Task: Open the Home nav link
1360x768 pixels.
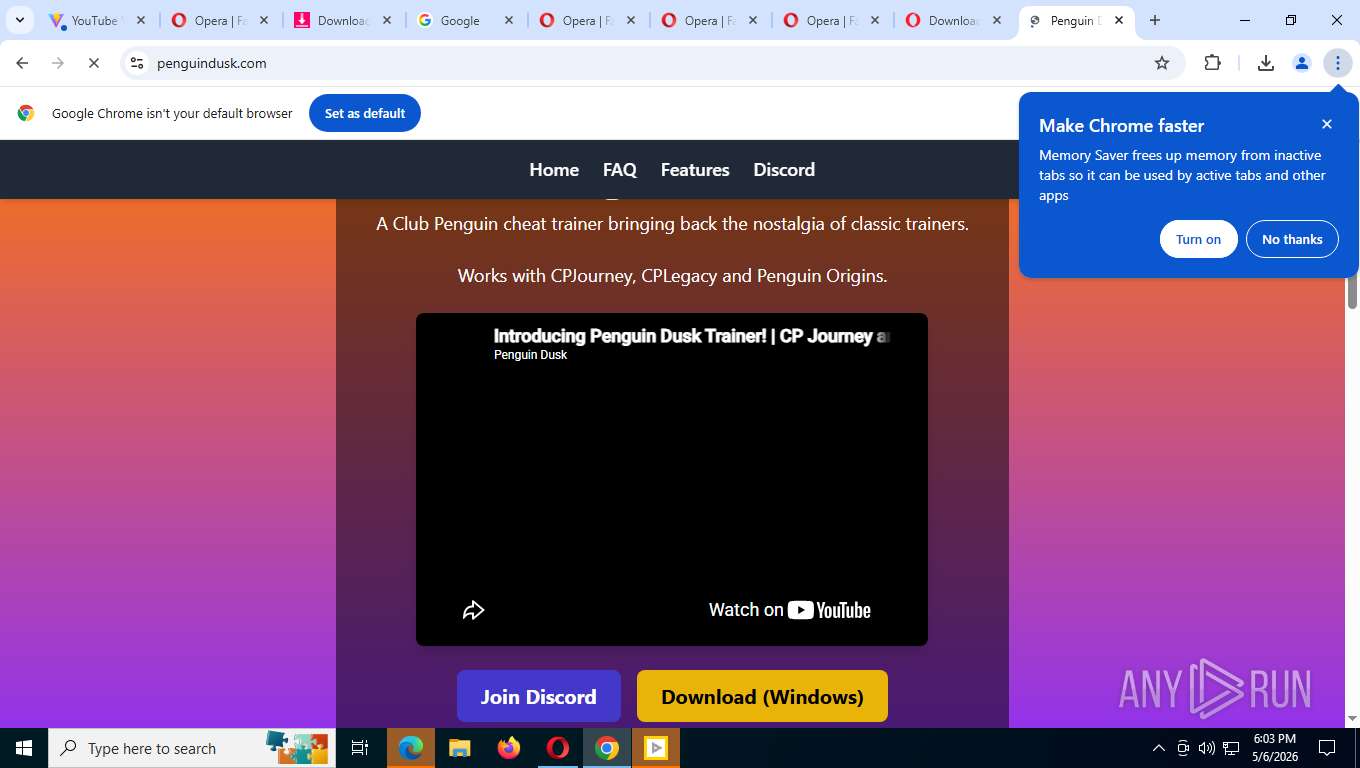Action: [x=554, y=169]
